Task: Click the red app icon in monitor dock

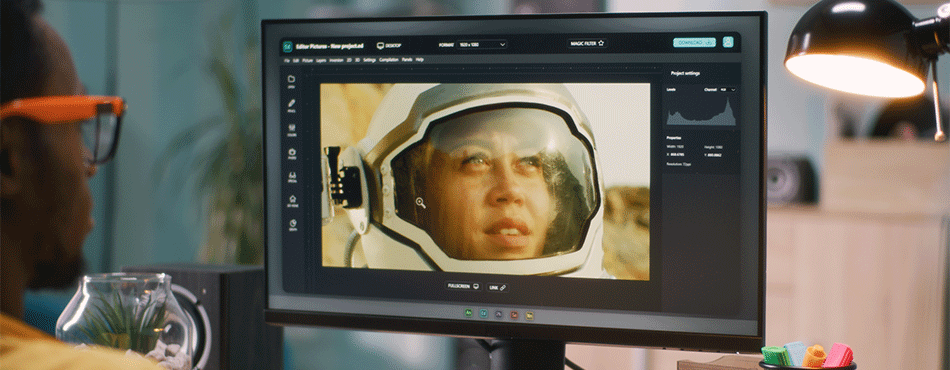Action: (514, 314)
